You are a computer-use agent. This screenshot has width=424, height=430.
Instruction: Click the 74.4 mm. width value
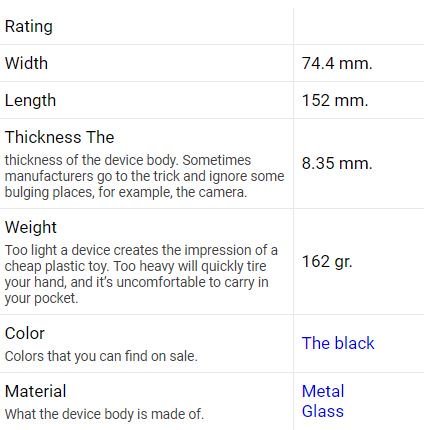pos(337,63)
